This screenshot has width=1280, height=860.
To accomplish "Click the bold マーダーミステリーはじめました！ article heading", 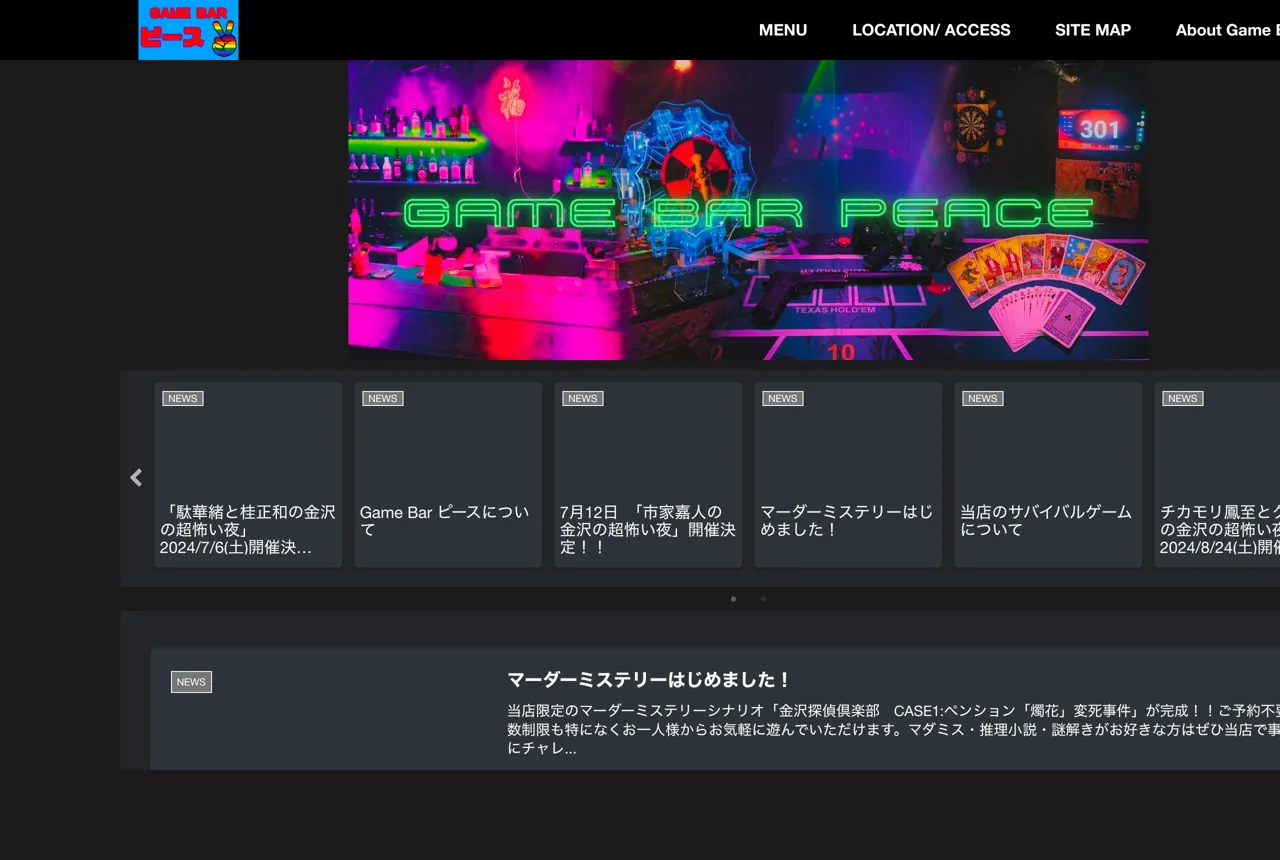I will pos(649,680).
